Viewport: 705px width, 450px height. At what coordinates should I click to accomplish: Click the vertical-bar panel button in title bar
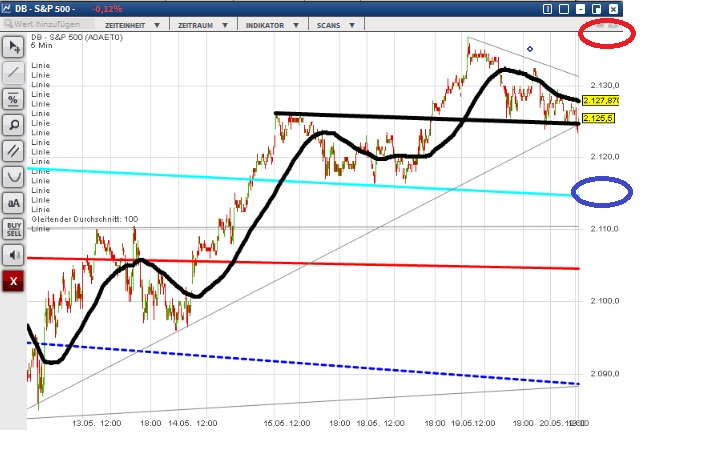pos(547,9)
